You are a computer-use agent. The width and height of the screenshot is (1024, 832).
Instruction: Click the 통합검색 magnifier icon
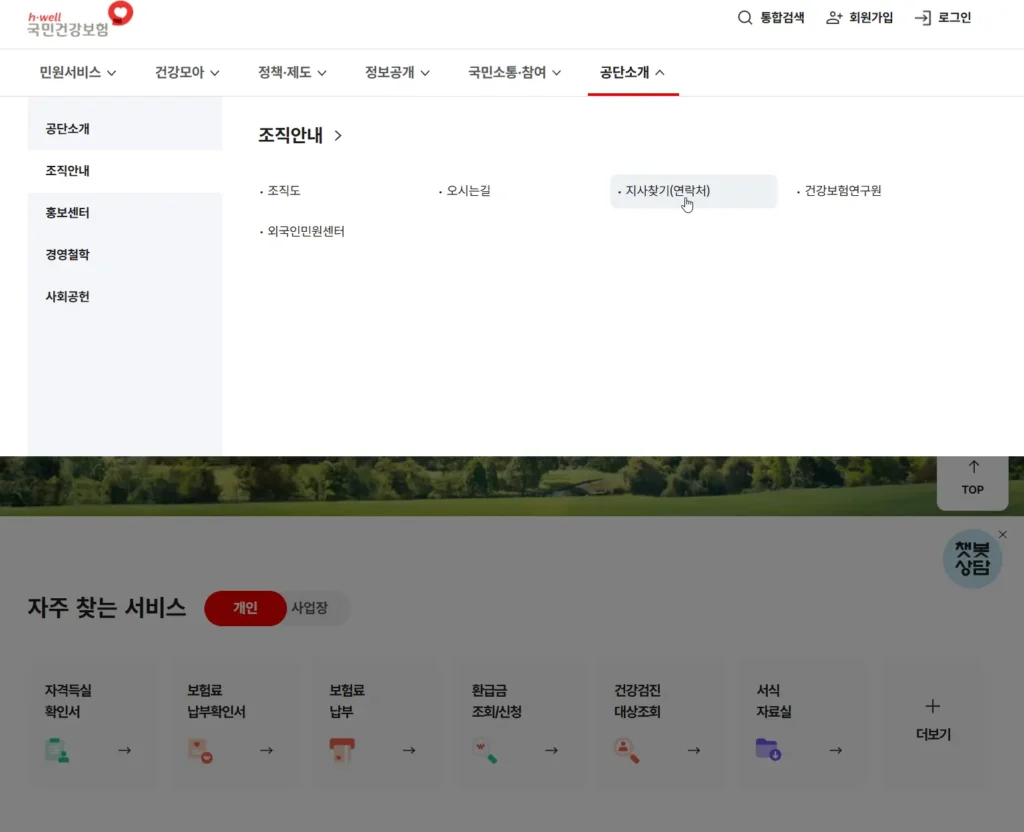(x=744, y=18)
